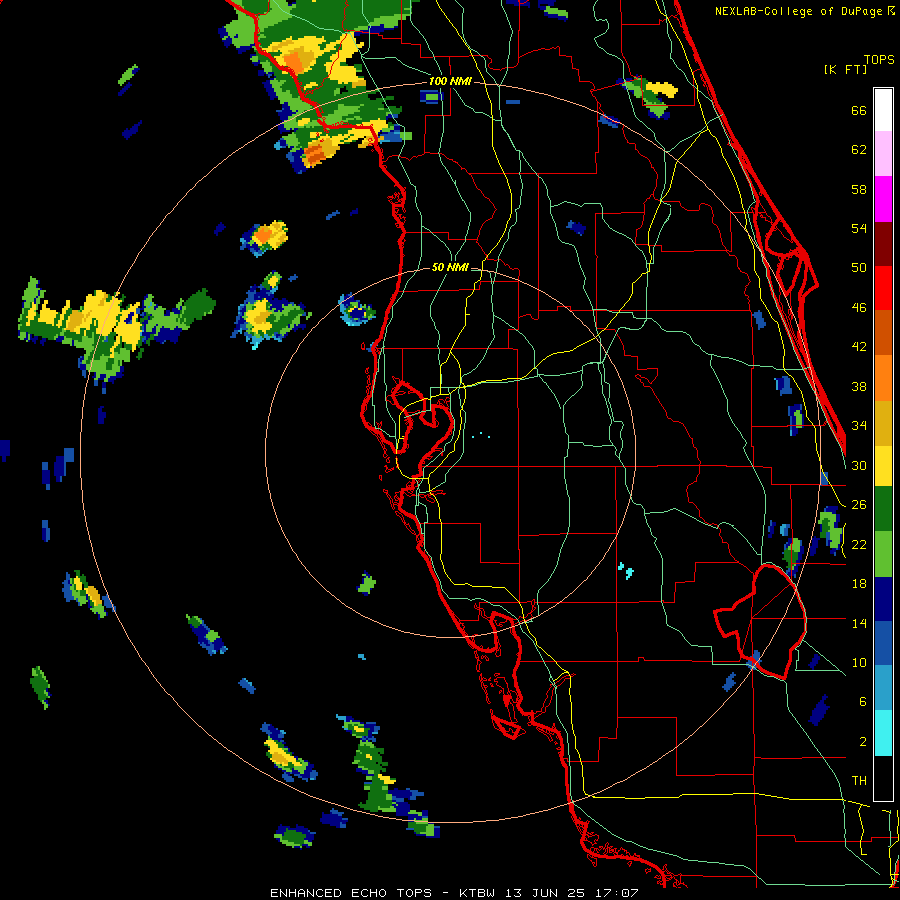
Task: Click the '22' legend label
Action: click(859, 544)
